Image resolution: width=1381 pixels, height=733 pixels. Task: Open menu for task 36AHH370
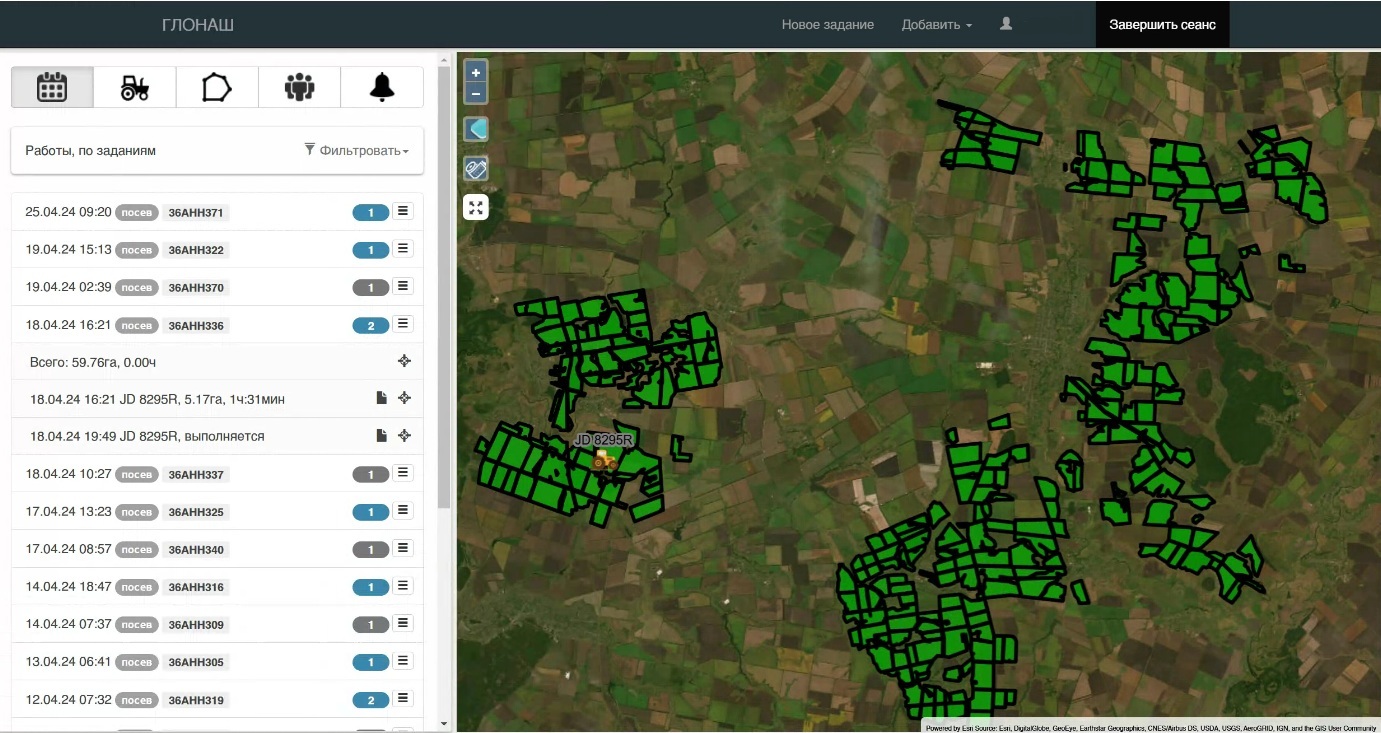click(403, 286)
